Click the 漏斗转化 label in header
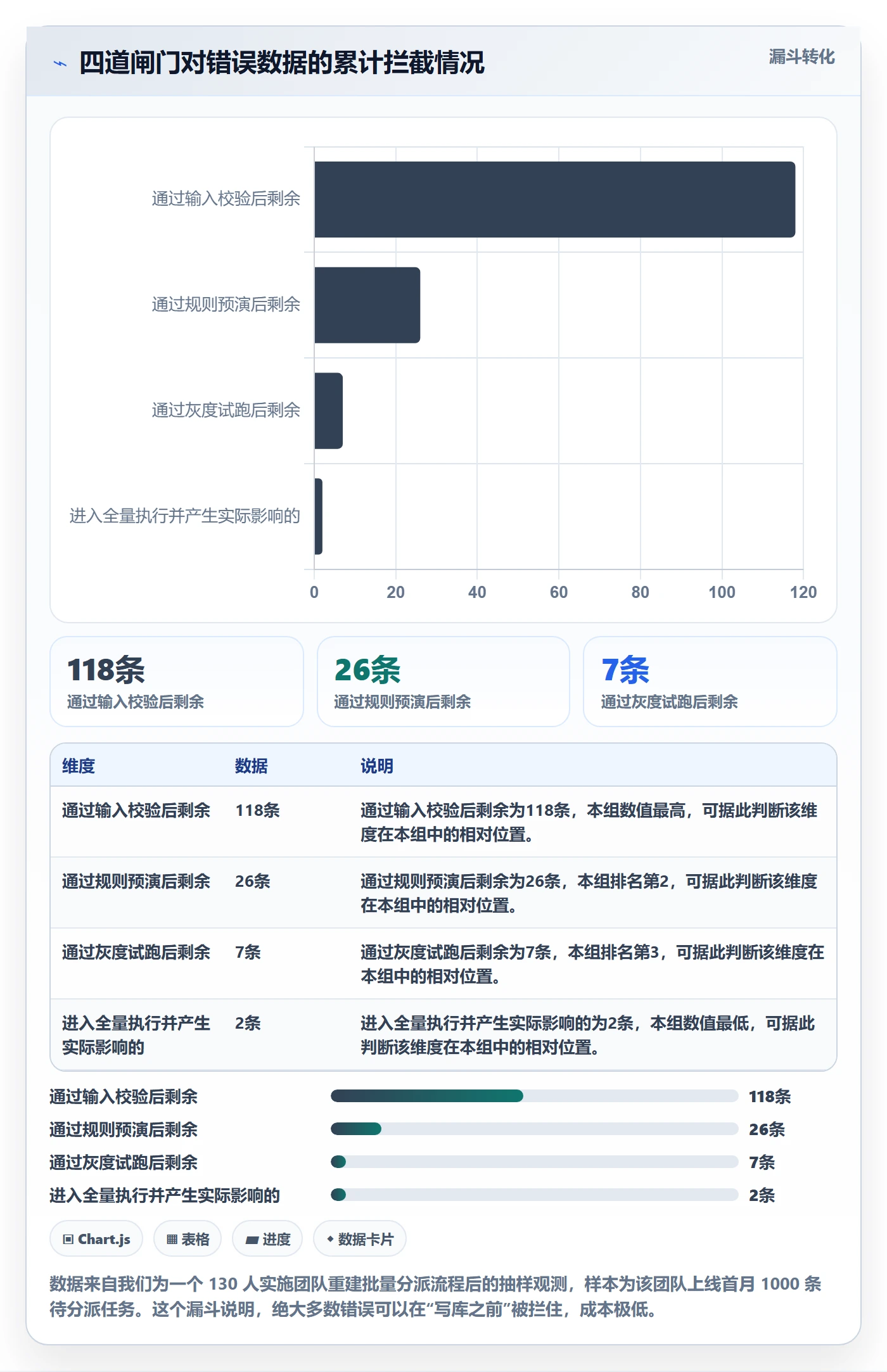887x1372 pixels. (x=801, y=57)
